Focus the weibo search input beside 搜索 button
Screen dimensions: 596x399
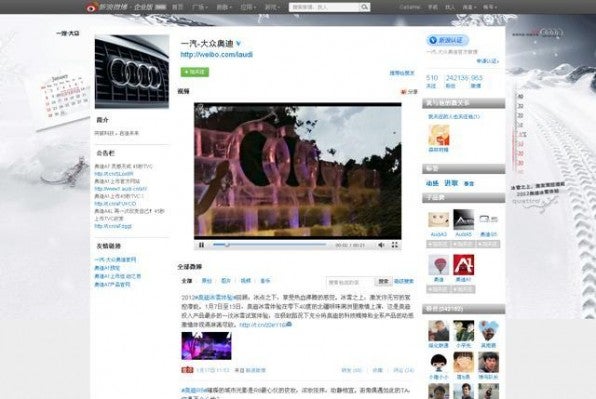(350, 282)
